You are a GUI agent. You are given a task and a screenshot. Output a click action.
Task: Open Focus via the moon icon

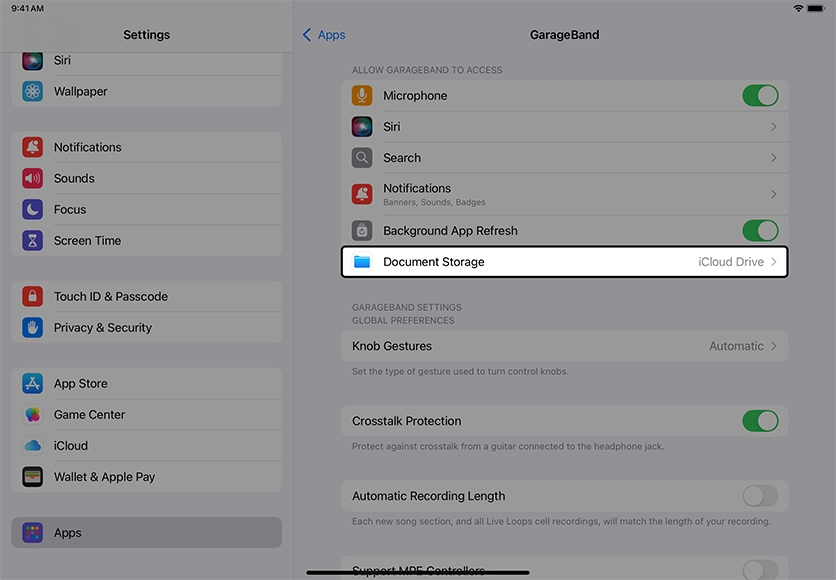coord(33,210)
